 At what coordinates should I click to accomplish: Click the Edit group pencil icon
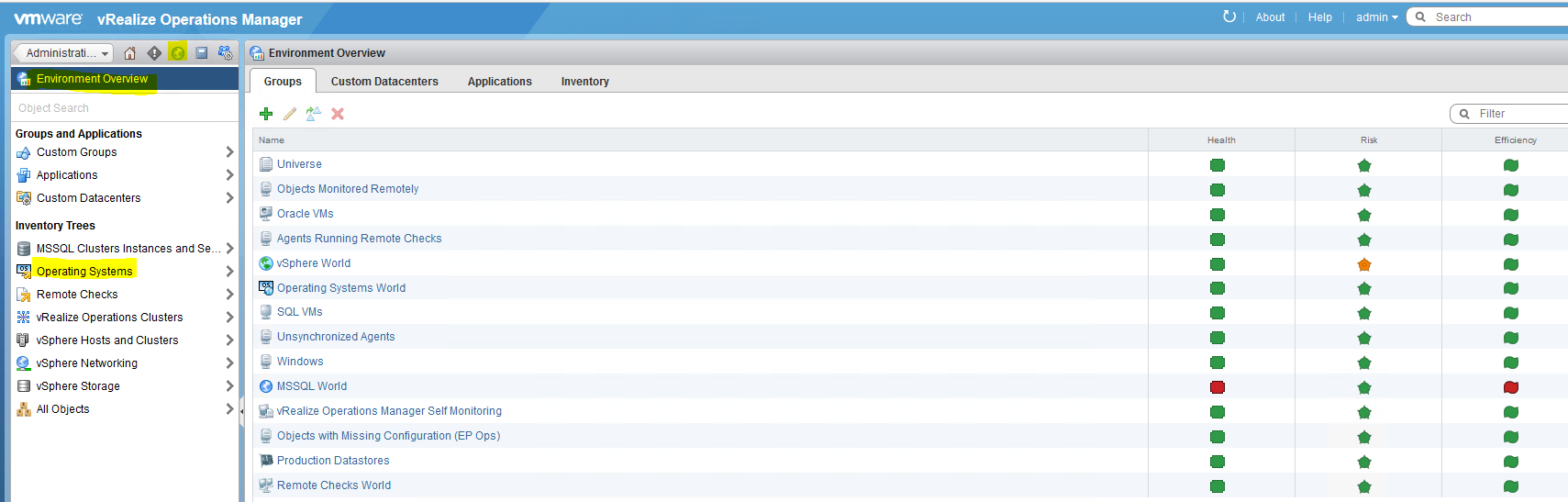290,114
